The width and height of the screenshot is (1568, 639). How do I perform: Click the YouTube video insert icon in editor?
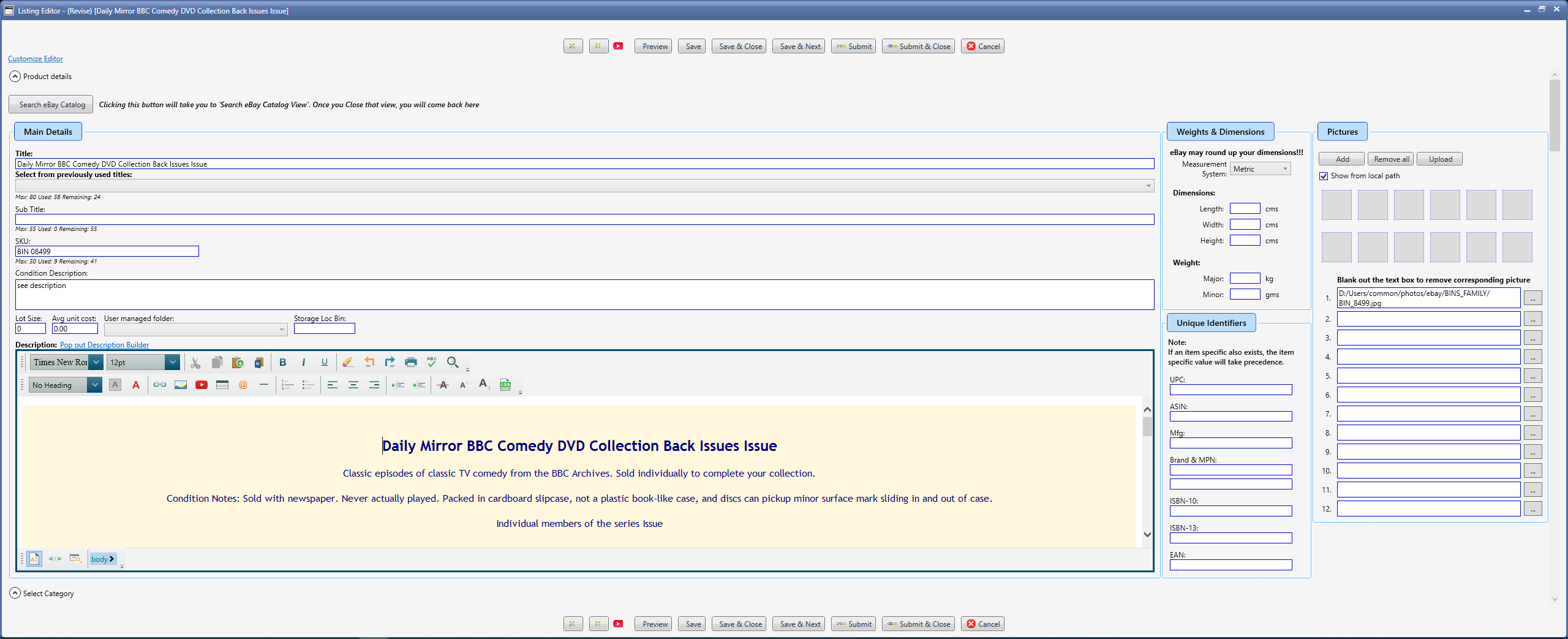[202, 385]
